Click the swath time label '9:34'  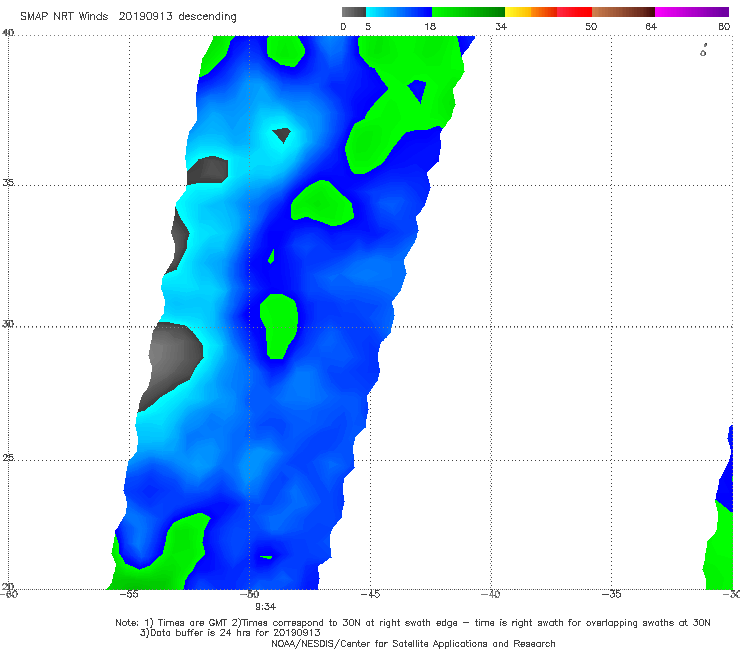click(x=266, y=607)
